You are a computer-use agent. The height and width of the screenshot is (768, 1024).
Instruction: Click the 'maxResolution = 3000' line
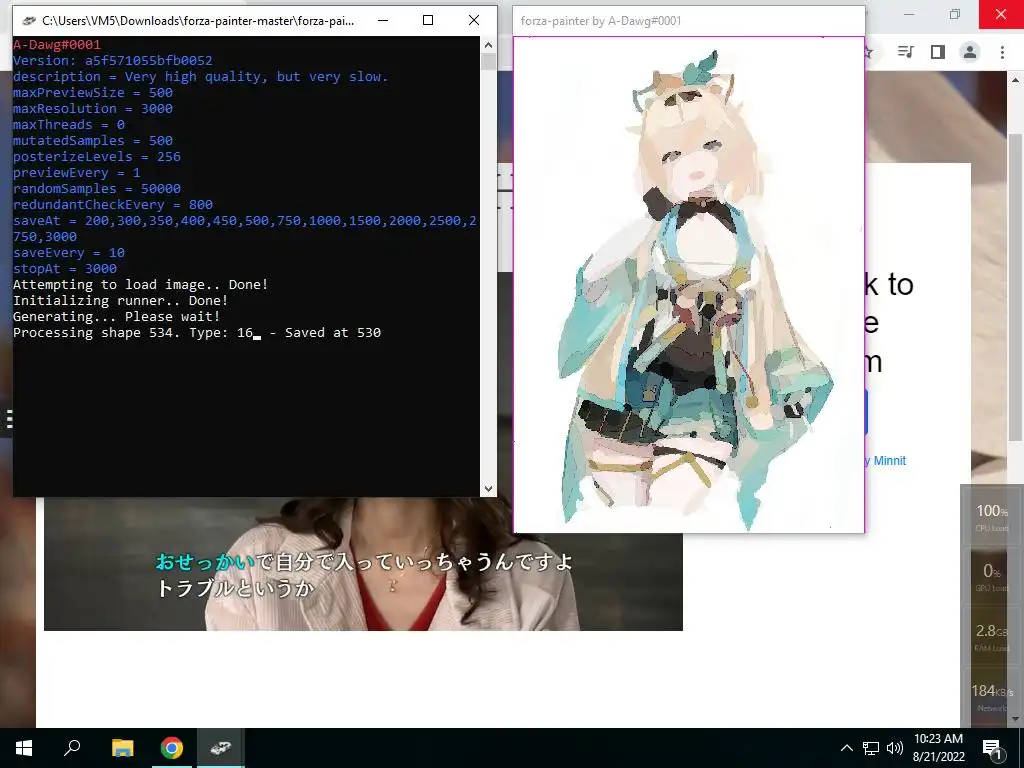(93, 108)
